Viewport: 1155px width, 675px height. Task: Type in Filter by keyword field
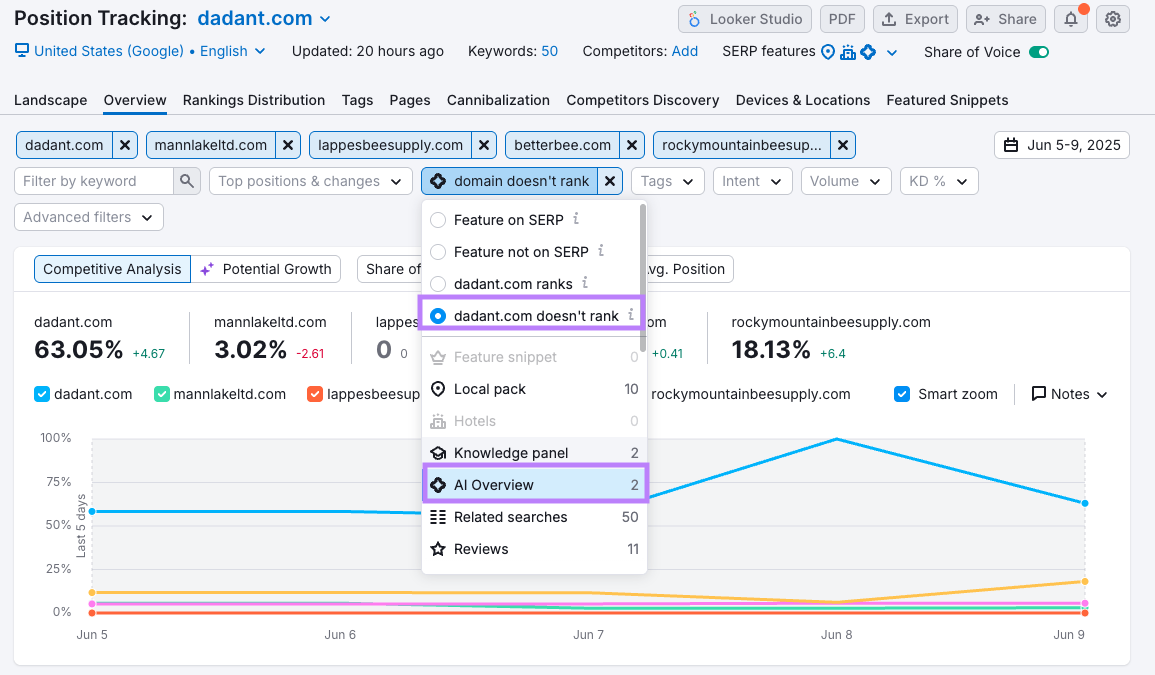(94, 181)
